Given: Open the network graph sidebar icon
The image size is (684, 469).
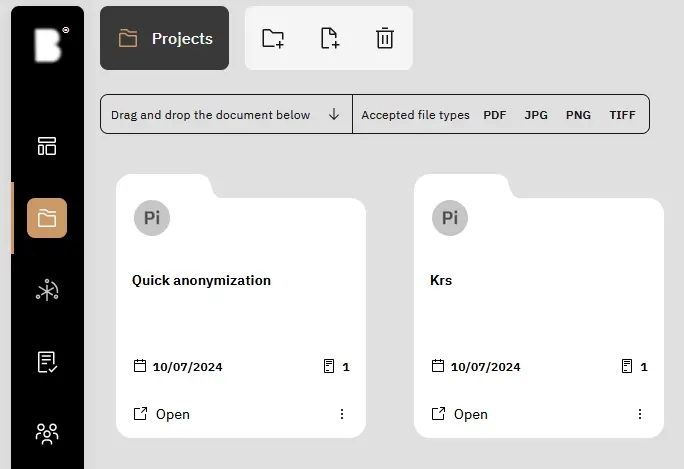Looking at the screenshot, I should click(47, 290).
